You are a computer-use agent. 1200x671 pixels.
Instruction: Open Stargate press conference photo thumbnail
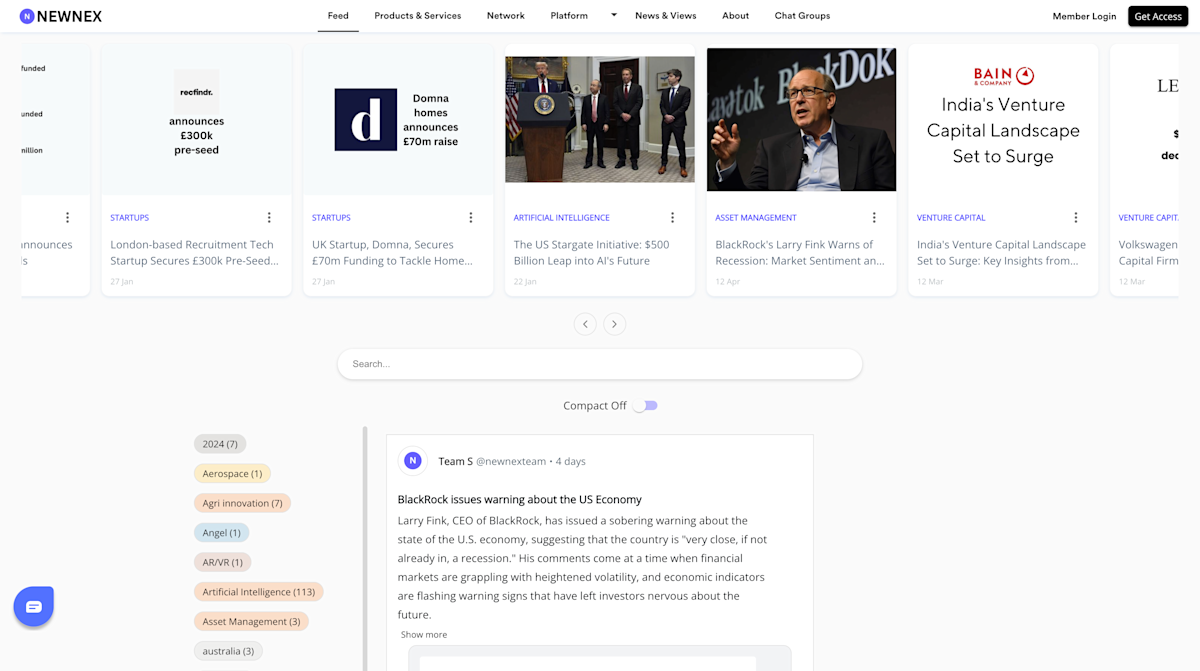pyautogui.click(x=600, y=119)
